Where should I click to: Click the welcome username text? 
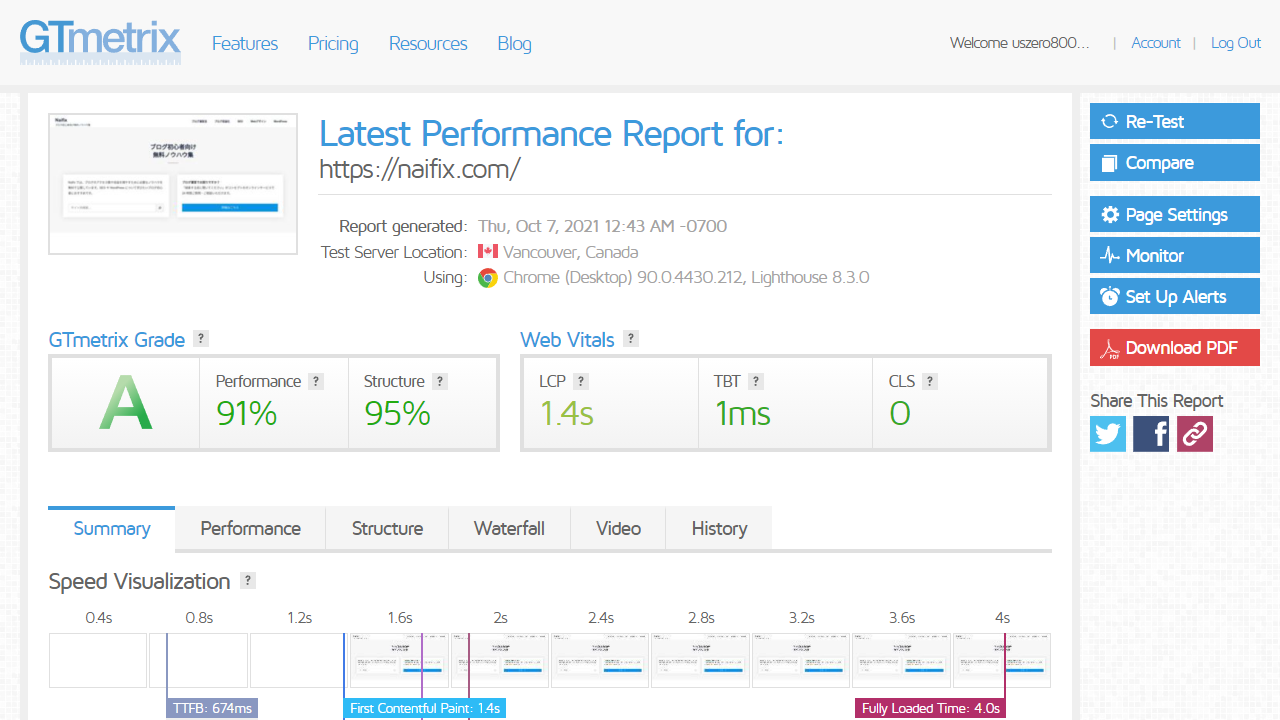1020,43
